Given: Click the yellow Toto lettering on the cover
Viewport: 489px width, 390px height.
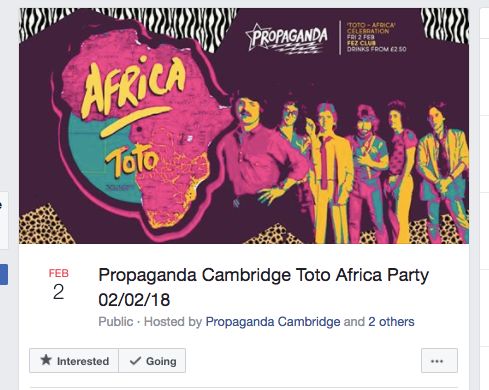Looking at the screenshot, I should pyautogui.click(x=131, y=161).
